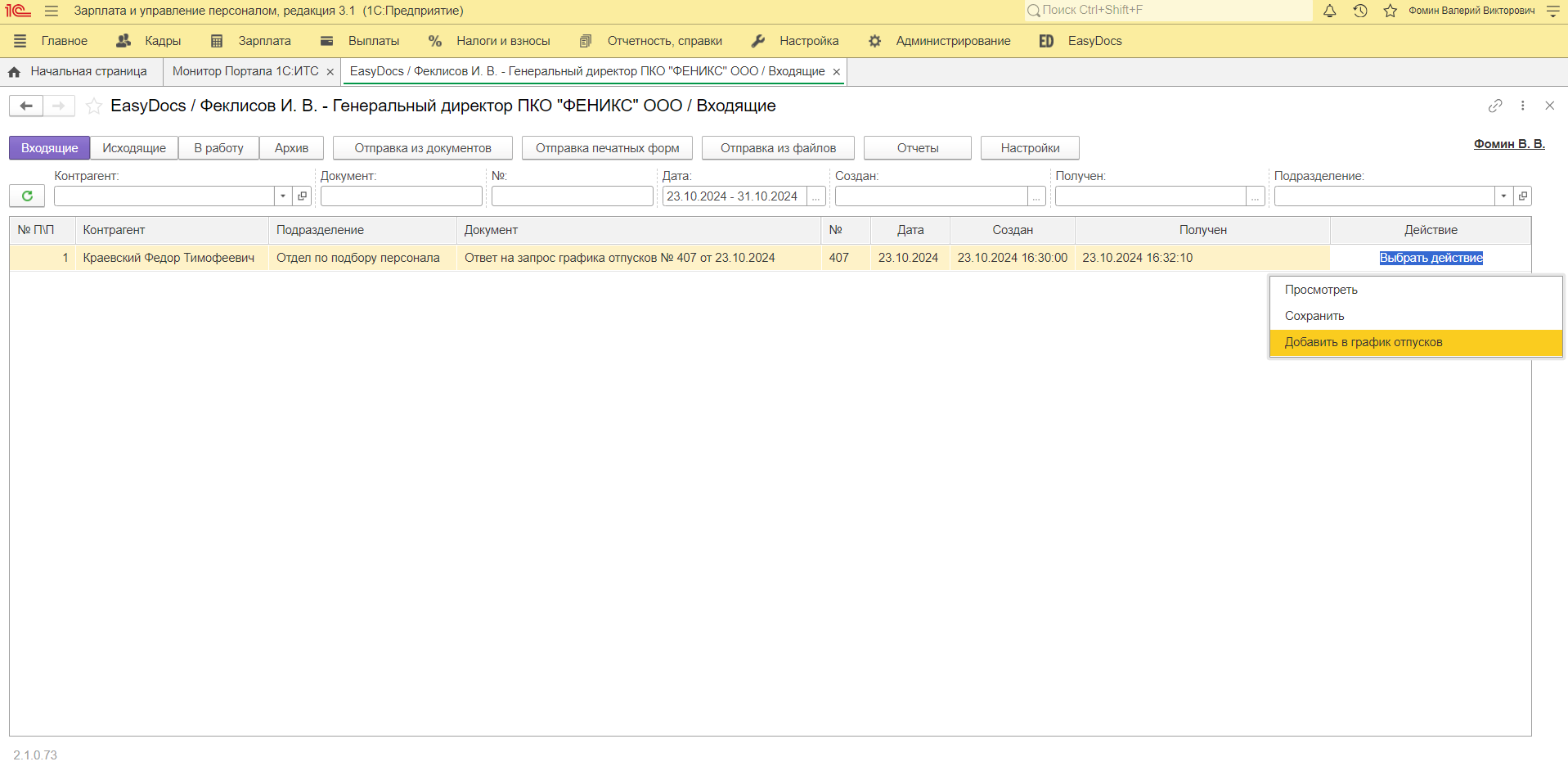The image size is (1568, 775).
Task: Switch to the Исходящие tab
Action: pyautogui.click(x=134, y=148)
